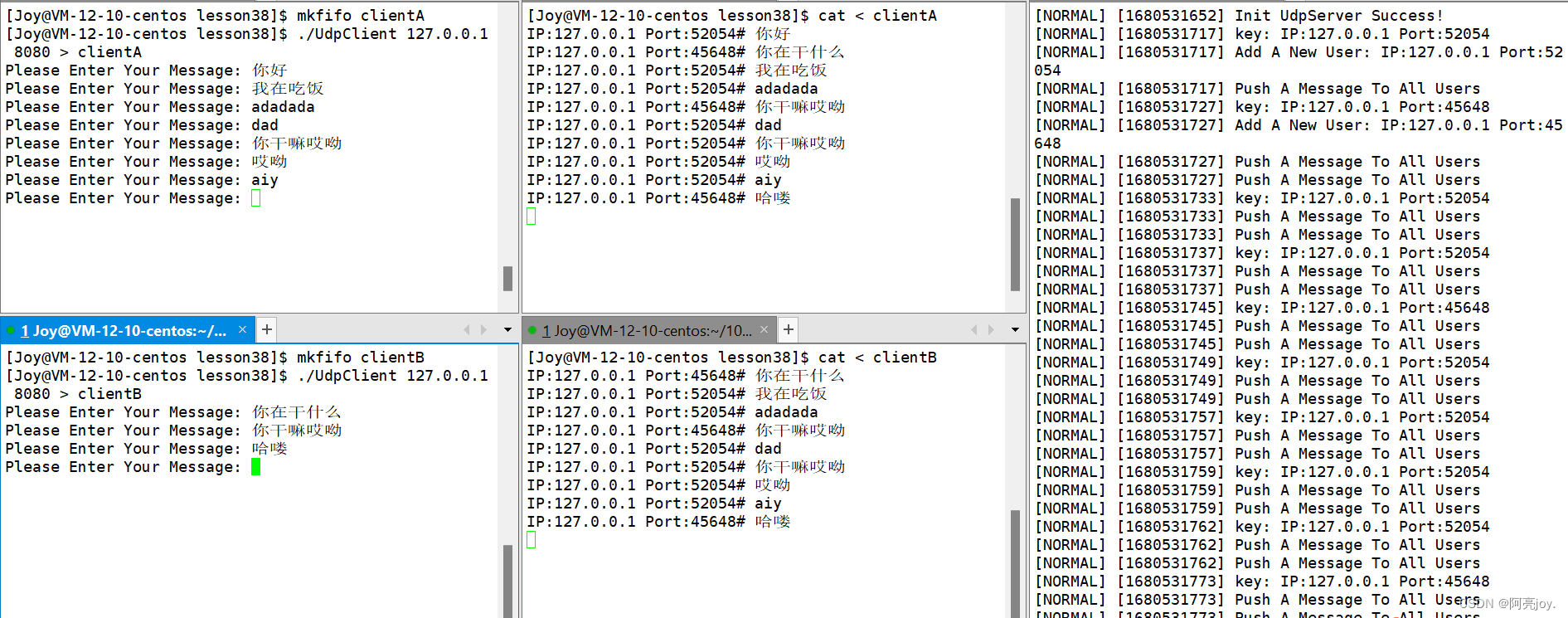Image resolution: width=1568 pixels, height=618 pixels.
Task: Click the '[1680531762] key:' server log line
Action: tap(1262, 527)
